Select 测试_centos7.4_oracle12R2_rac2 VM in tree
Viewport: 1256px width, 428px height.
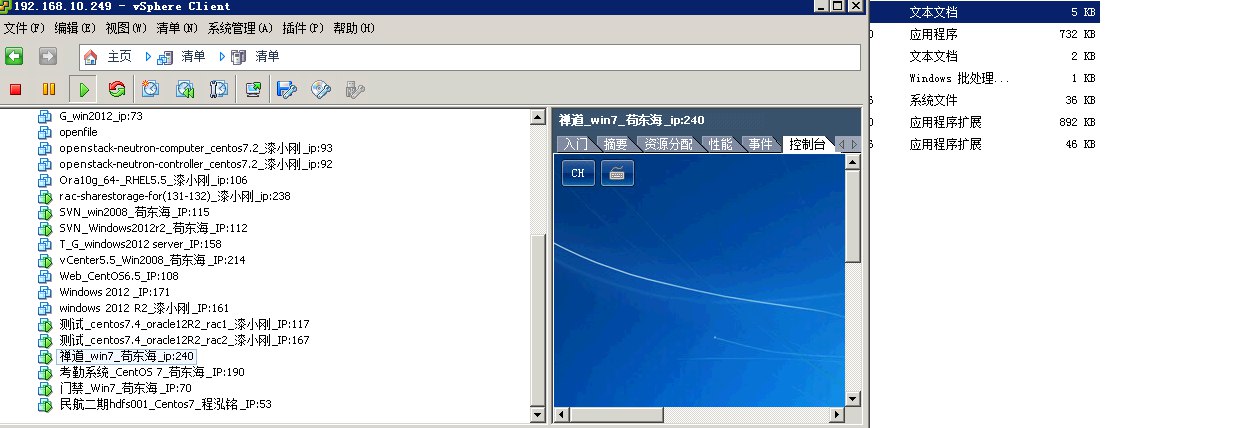tap(184, 340)
